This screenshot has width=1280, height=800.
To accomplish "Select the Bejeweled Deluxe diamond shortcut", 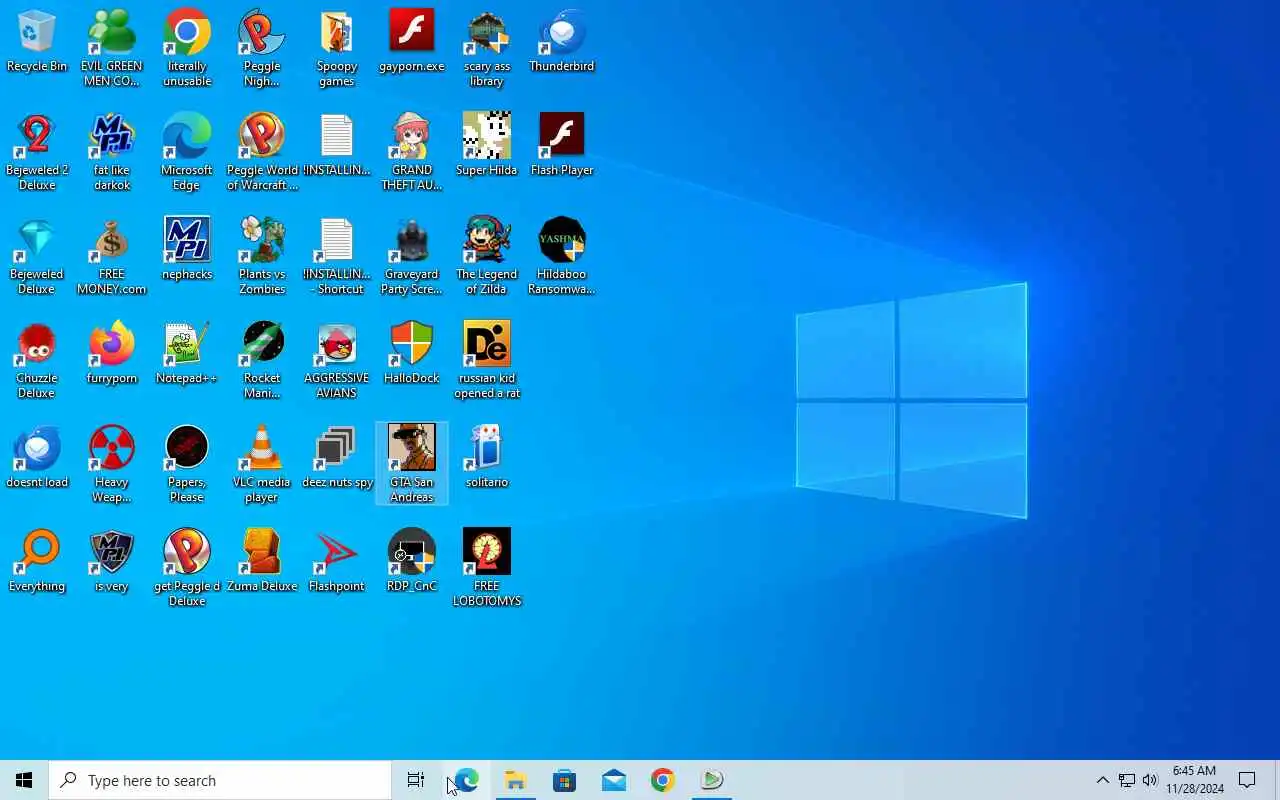I will point(37,256).
